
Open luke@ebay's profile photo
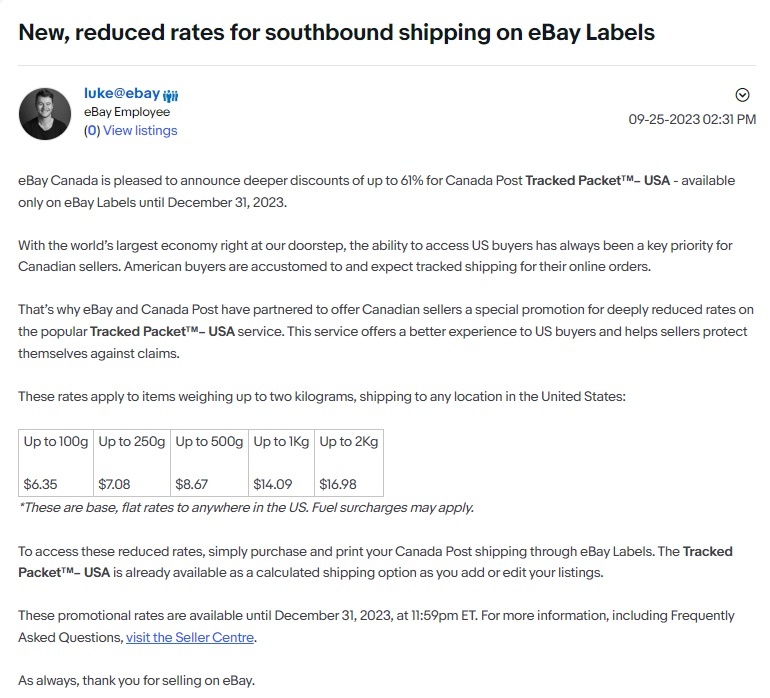click(x=45, y=114)
